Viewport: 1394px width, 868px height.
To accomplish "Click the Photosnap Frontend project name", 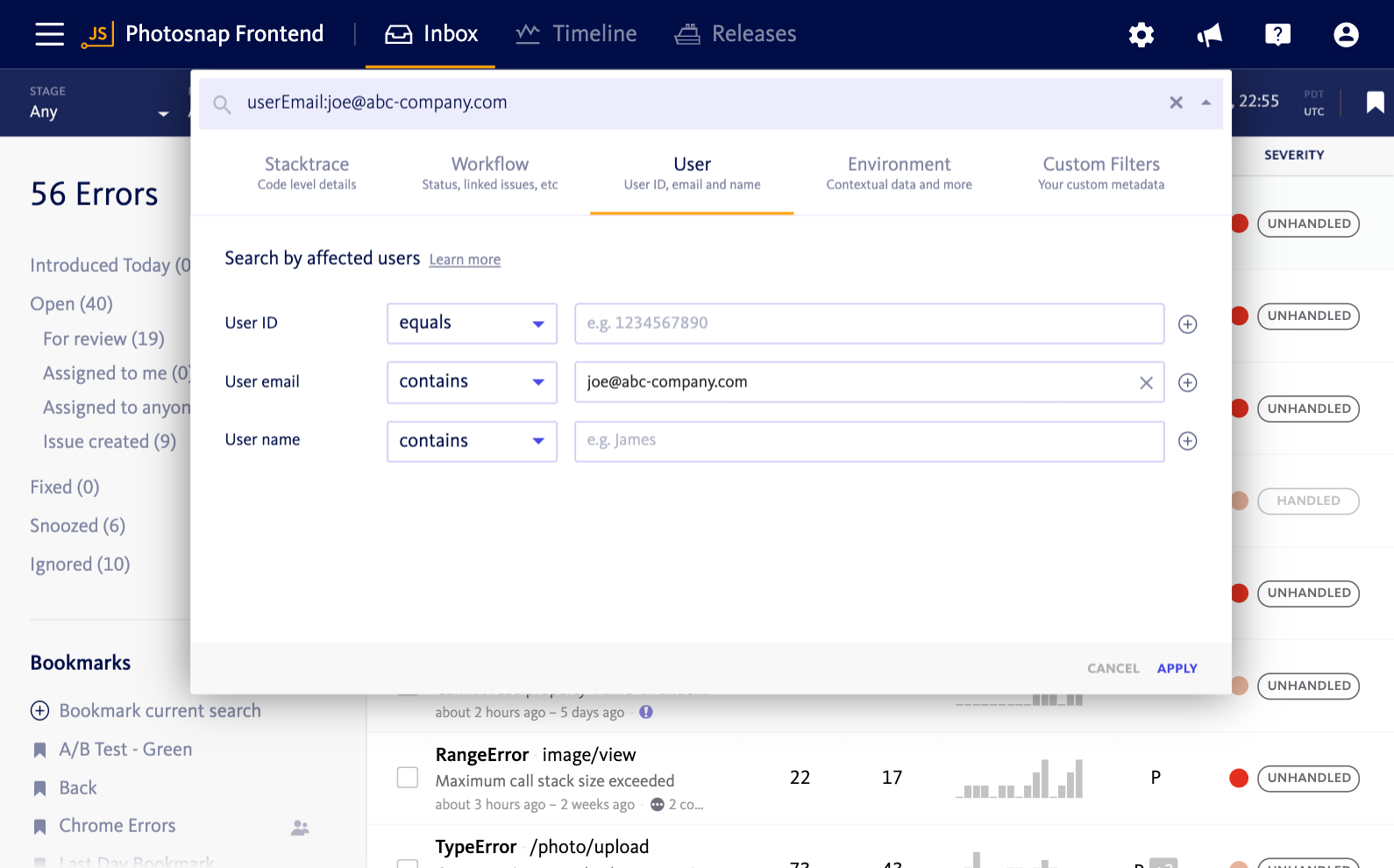I will (x=224, y=34).
